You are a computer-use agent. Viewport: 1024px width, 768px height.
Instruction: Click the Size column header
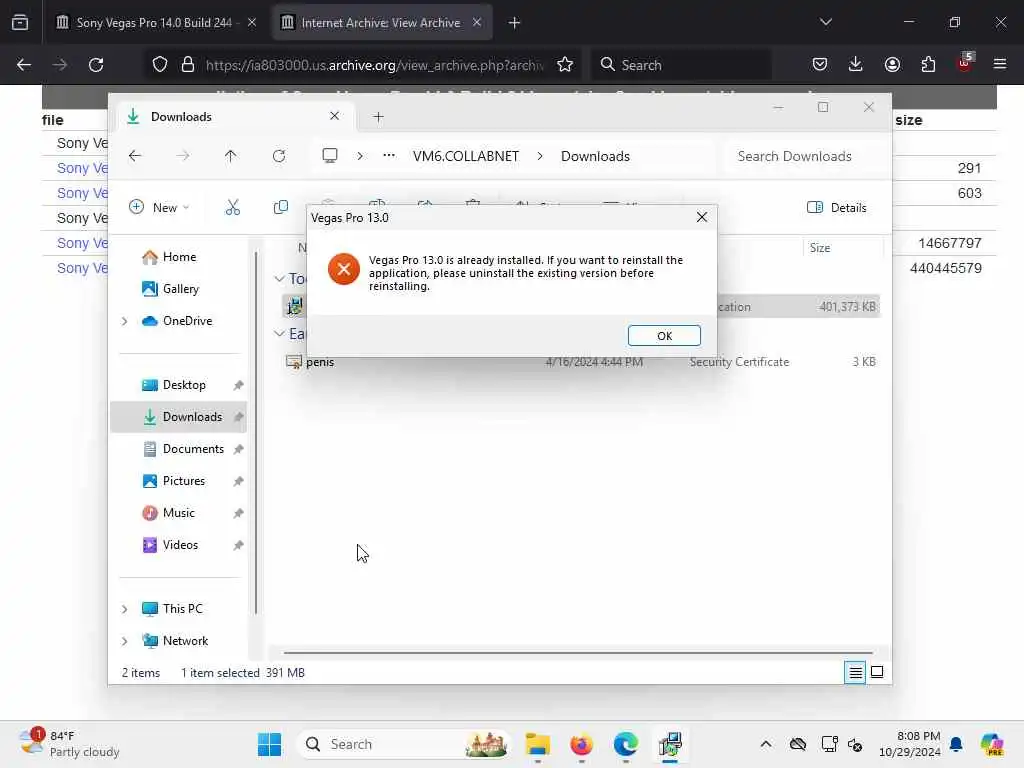click(842, 248)
